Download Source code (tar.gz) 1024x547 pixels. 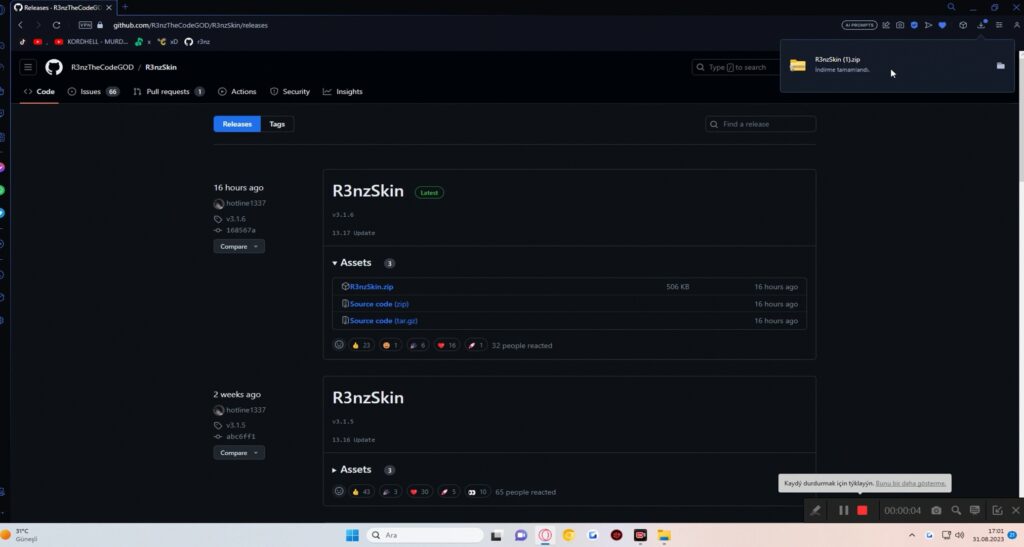pos(383,320)
